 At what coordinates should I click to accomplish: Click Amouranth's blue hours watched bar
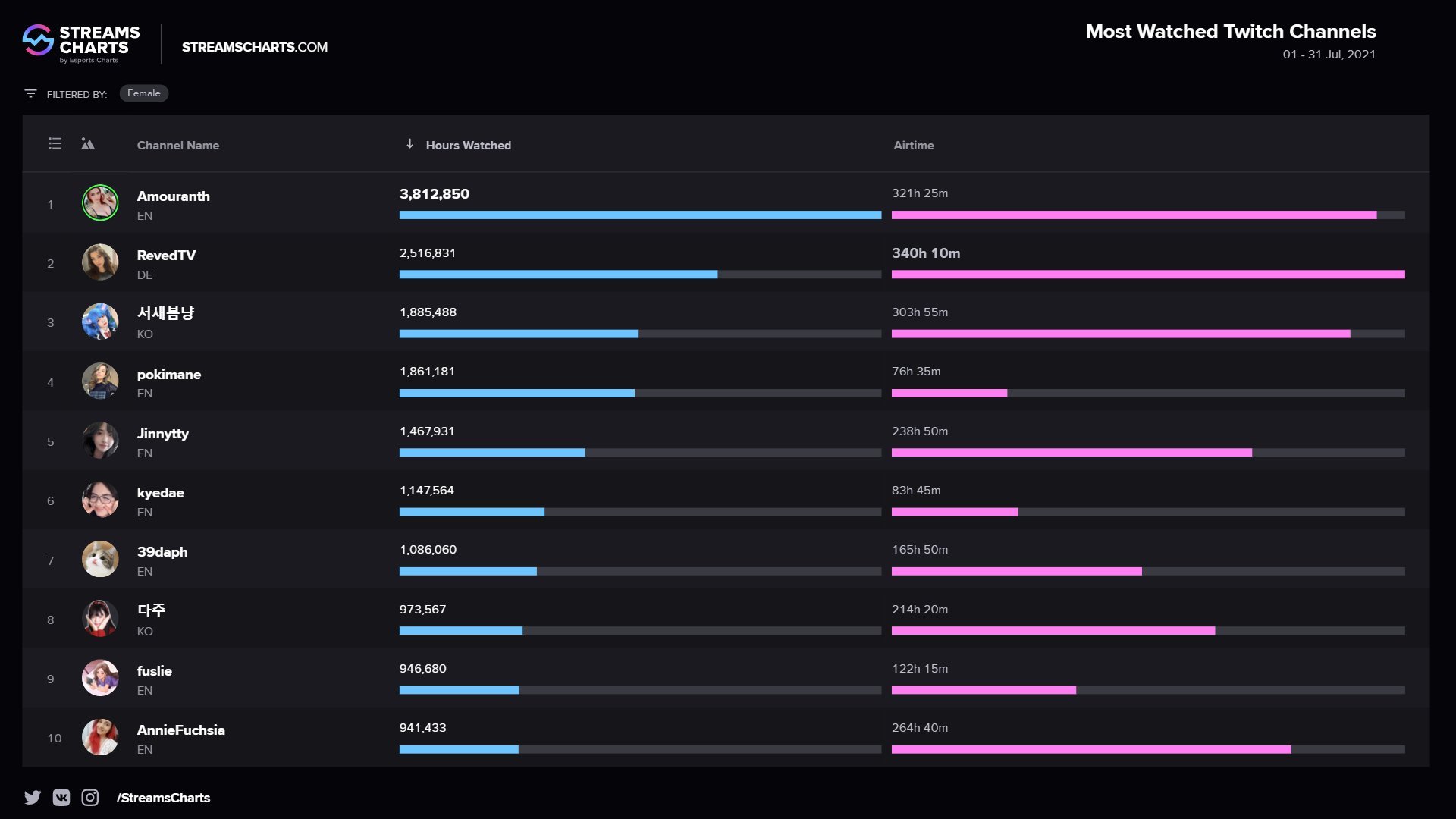(640, 215)
